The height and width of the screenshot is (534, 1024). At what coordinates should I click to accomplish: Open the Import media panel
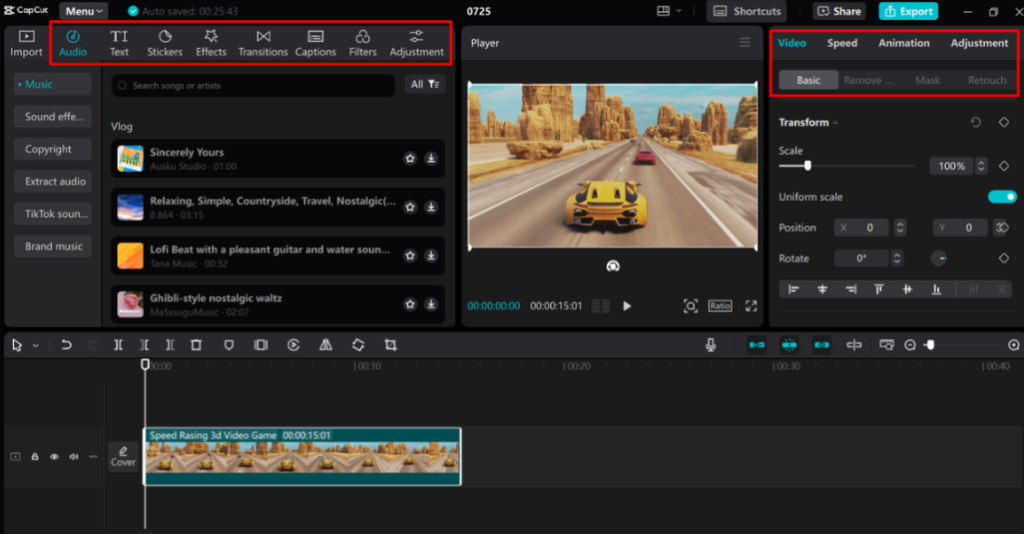pyautogui.click(x=26, y=44)
